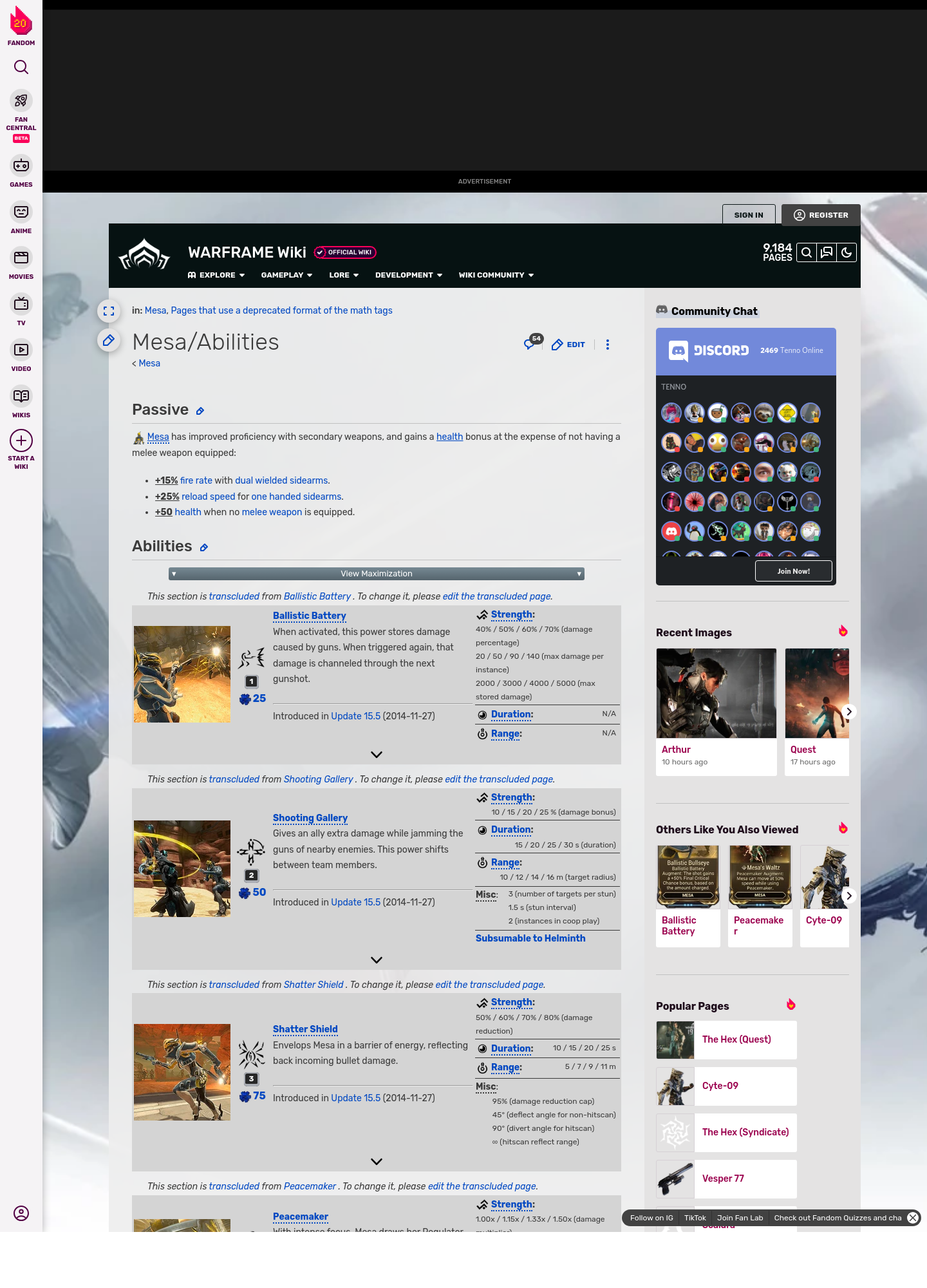Click the Start a Wiki plus icon
Image resolution: width=927 pixels, height=1288 pixels.
point(21,441)
